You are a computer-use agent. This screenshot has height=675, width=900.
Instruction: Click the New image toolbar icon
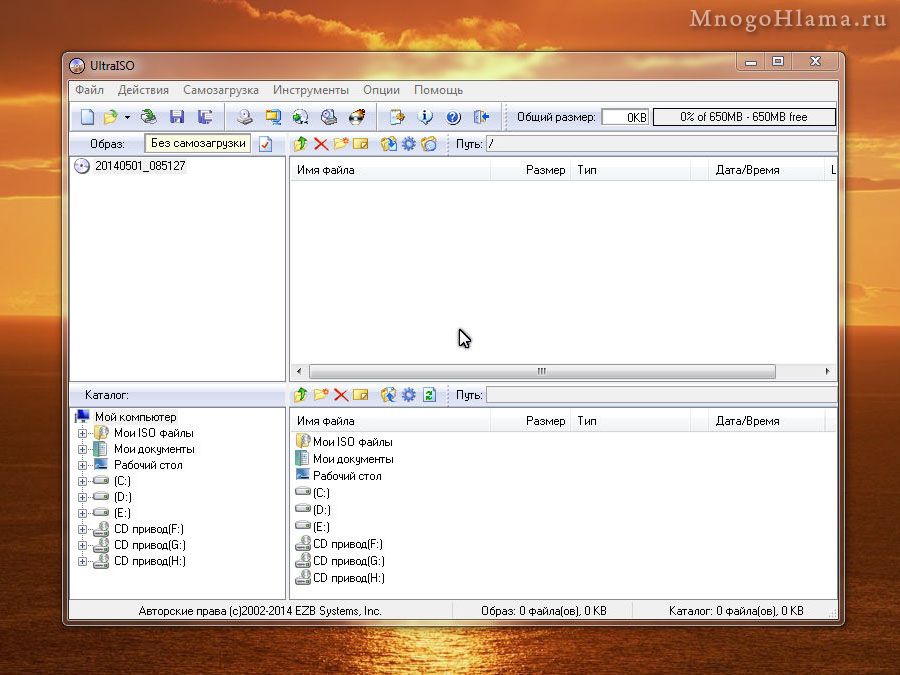tap(87, 117)
